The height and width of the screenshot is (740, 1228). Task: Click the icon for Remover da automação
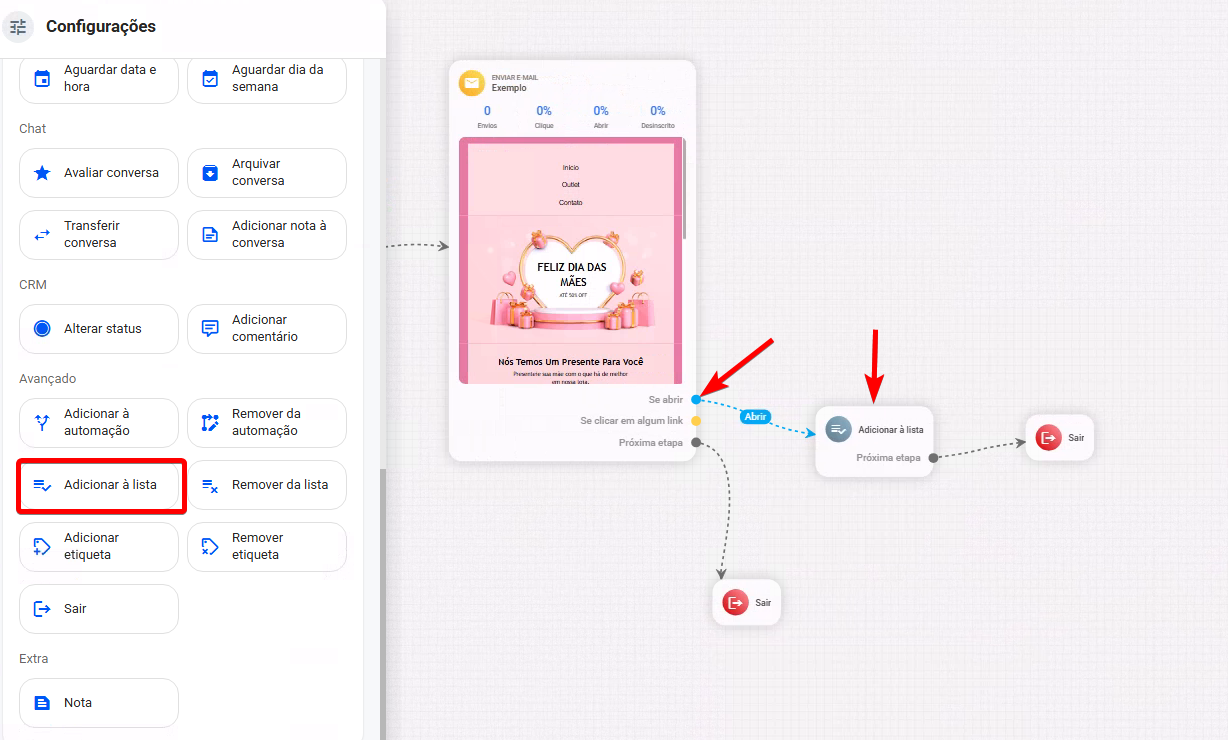210,423
